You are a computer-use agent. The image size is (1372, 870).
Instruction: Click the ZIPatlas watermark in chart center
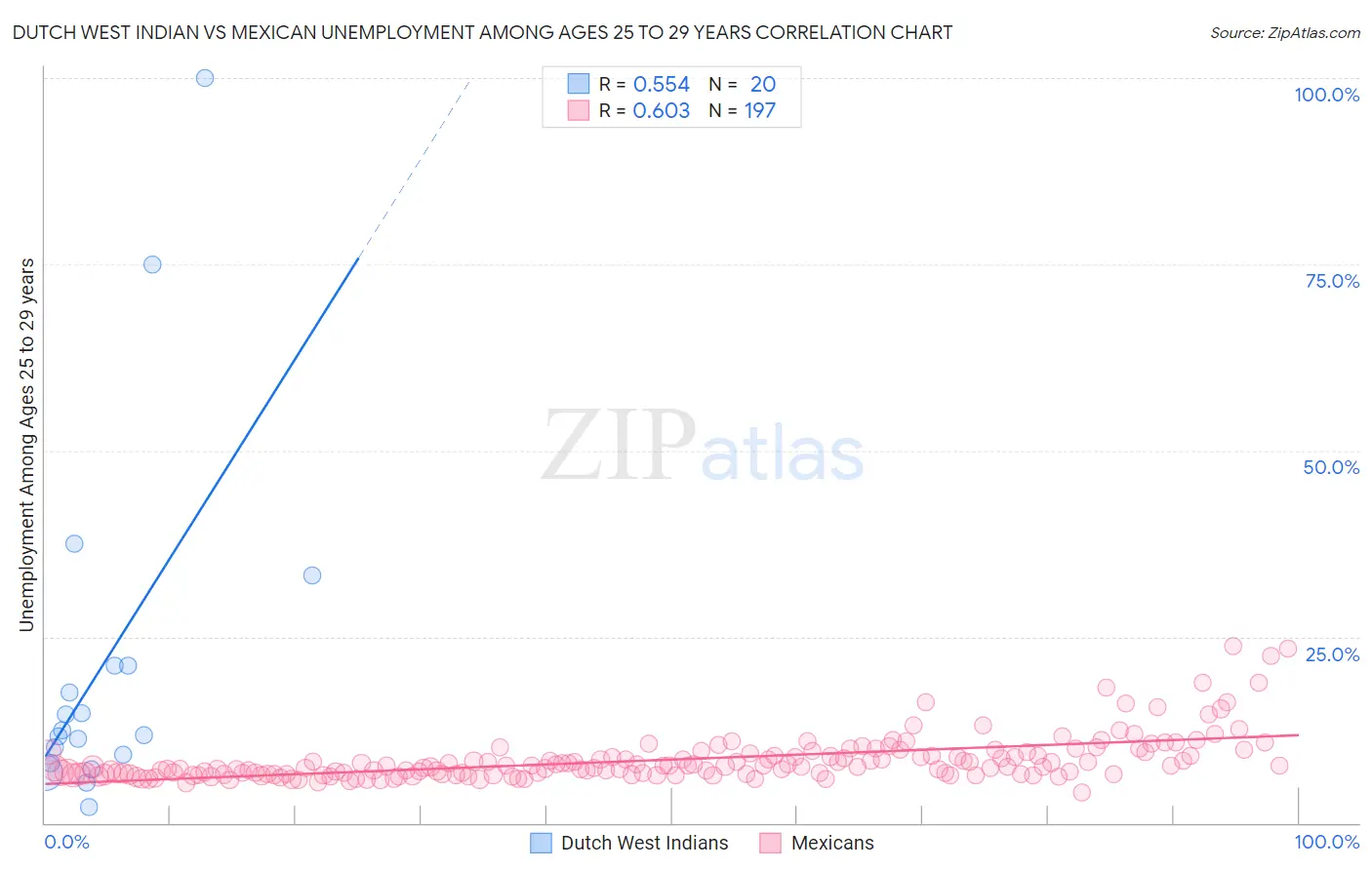coord(703,447)
